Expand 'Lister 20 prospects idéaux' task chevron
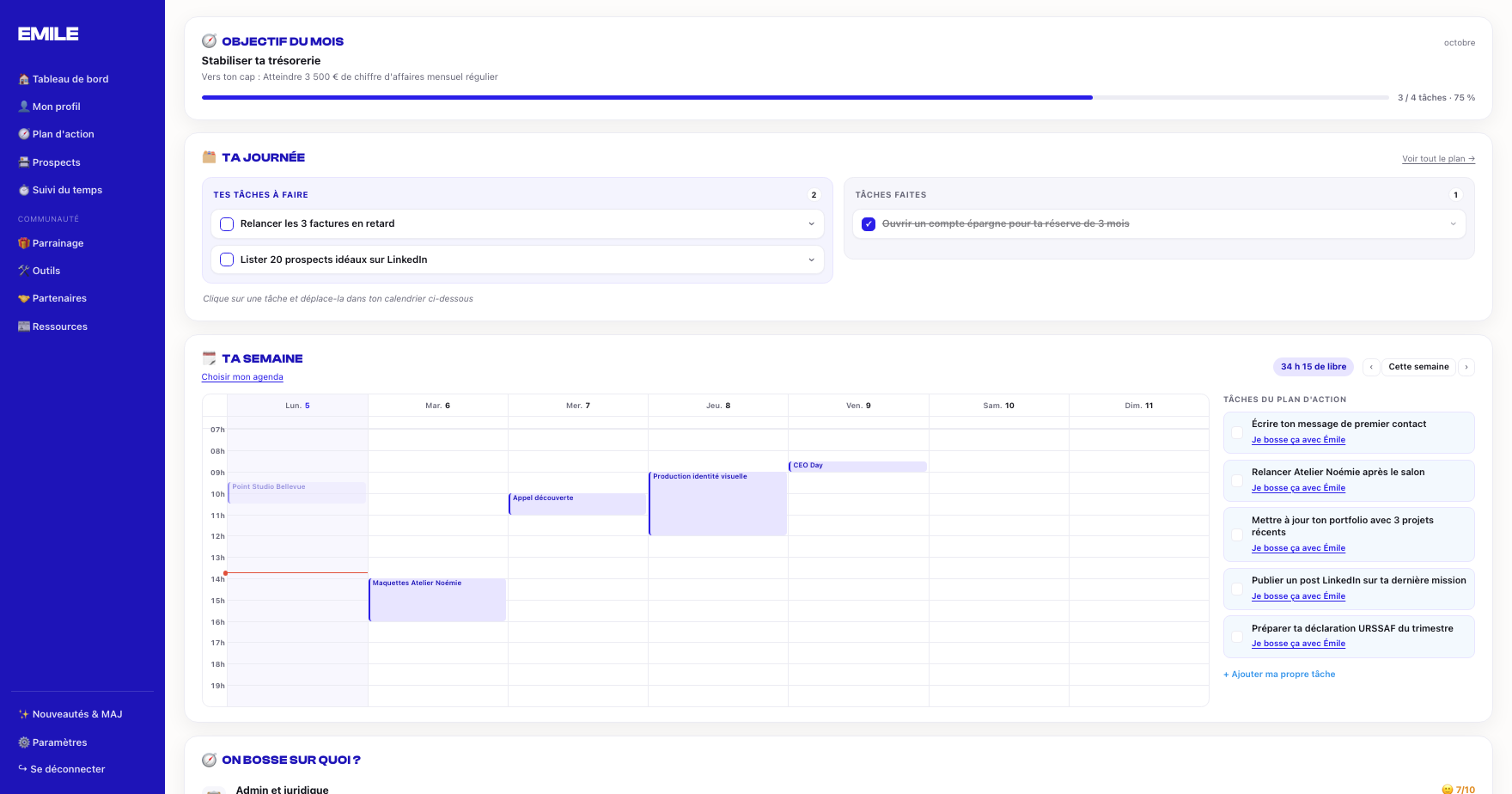The image size is (1512, 794). coord(811,260)
